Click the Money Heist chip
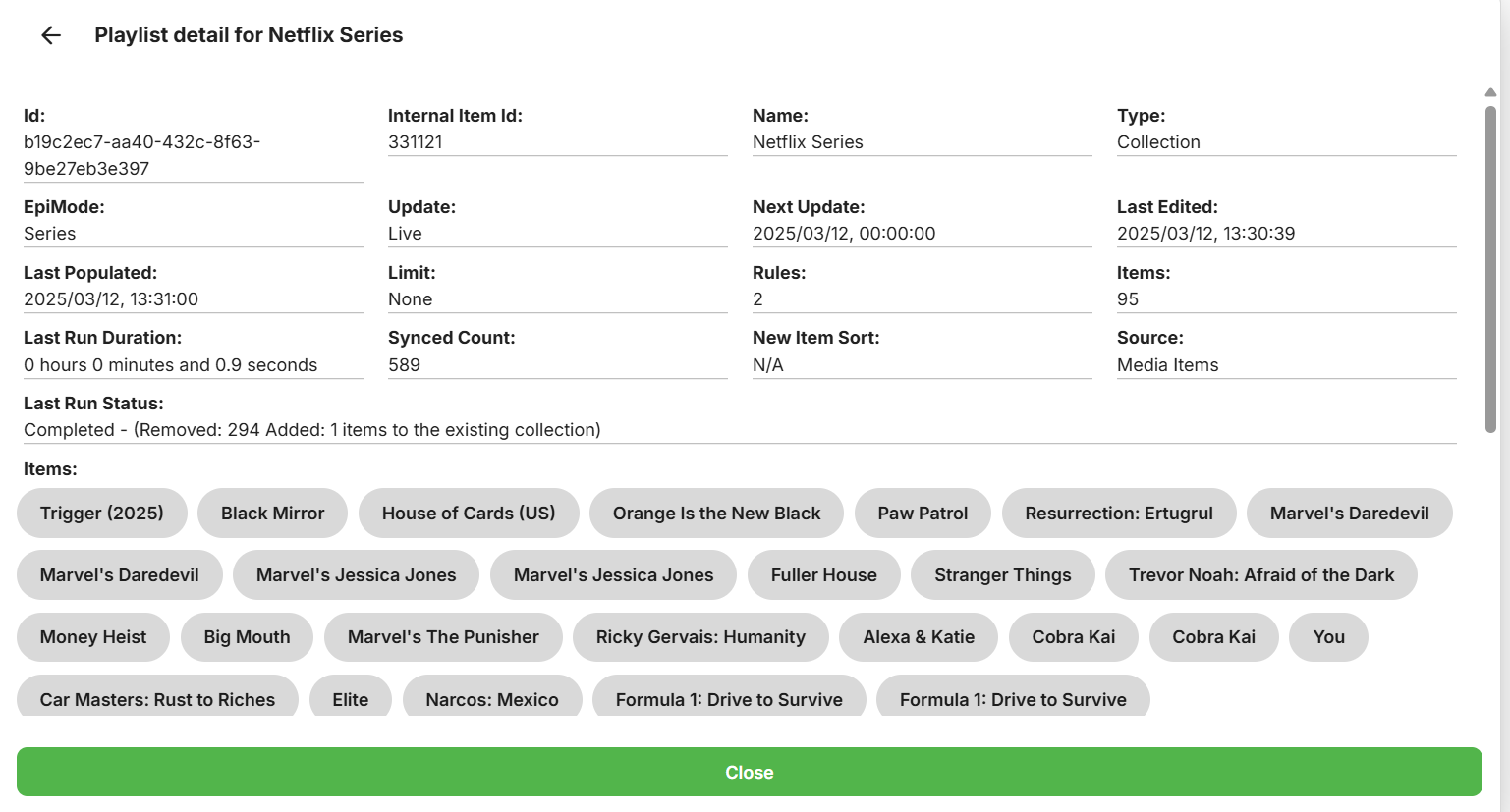The image size is (1510, 812). point(93,637)
